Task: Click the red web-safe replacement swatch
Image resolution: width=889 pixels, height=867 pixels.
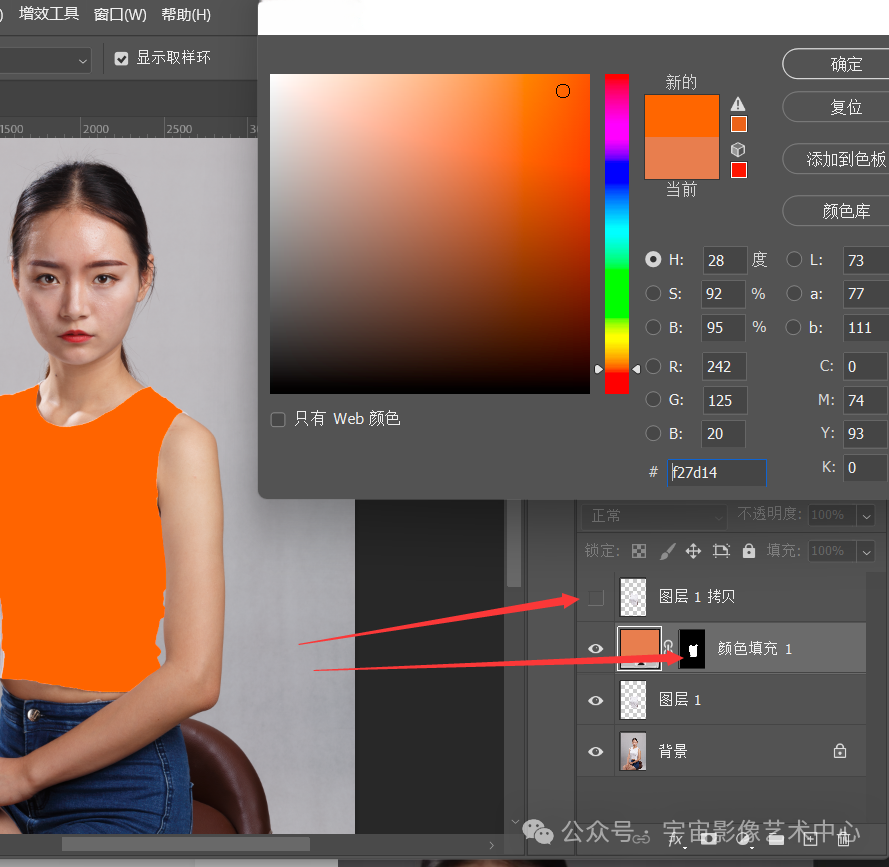Action: tap(739, 170)
